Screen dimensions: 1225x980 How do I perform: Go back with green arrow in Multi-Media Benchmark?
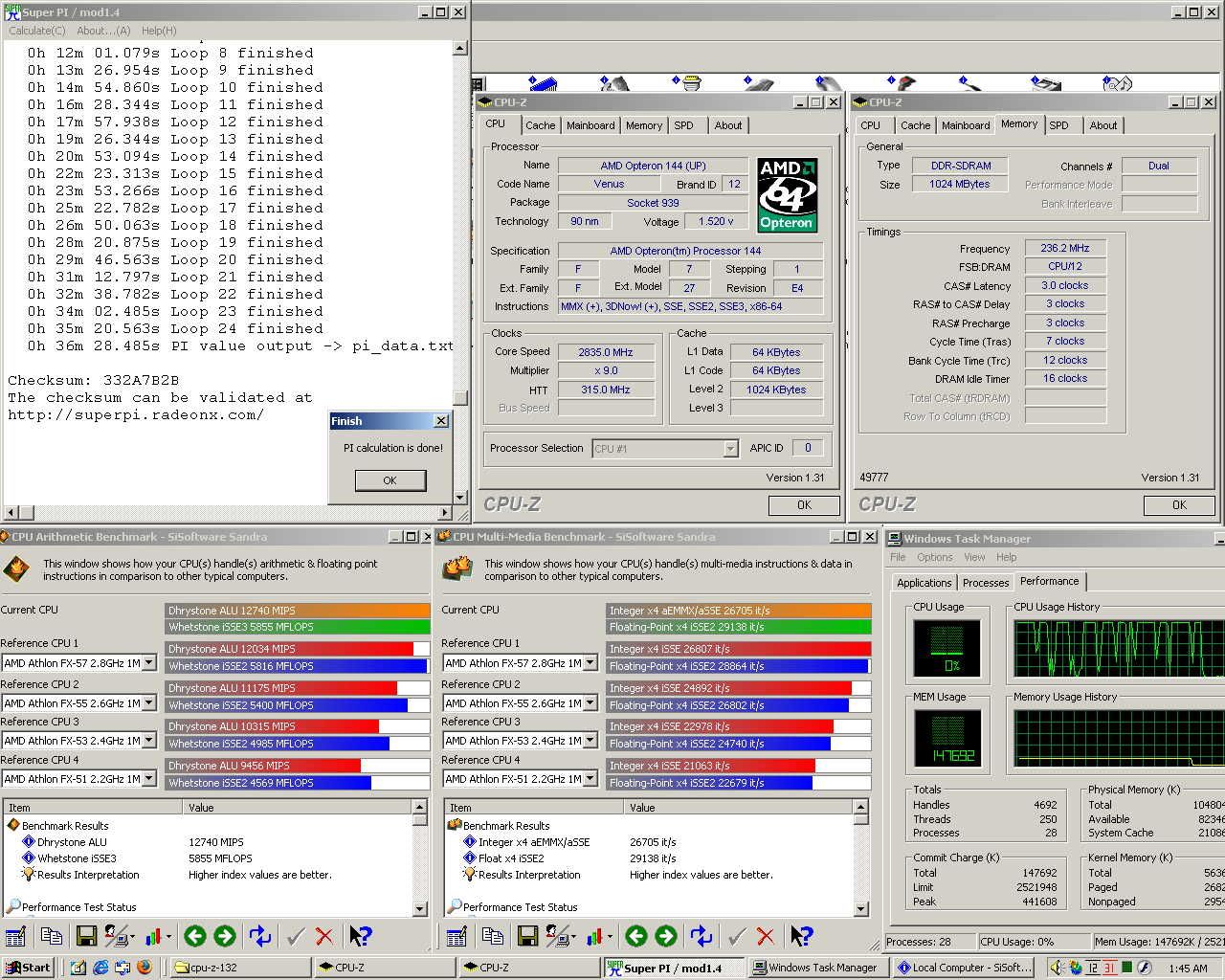pos(636,936)
